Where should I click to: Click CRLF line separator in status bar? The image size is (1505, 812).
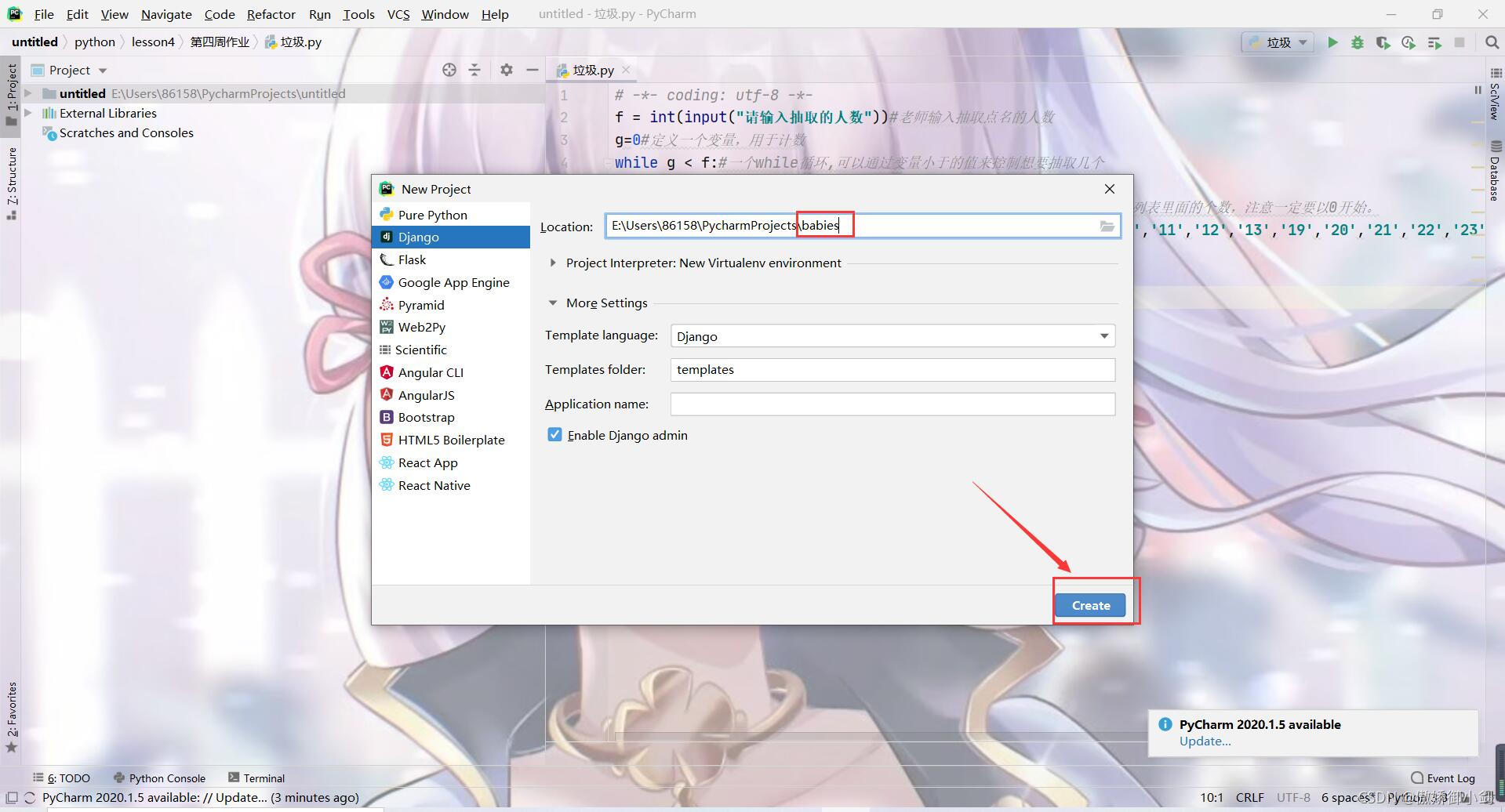tap(1249, 797)
